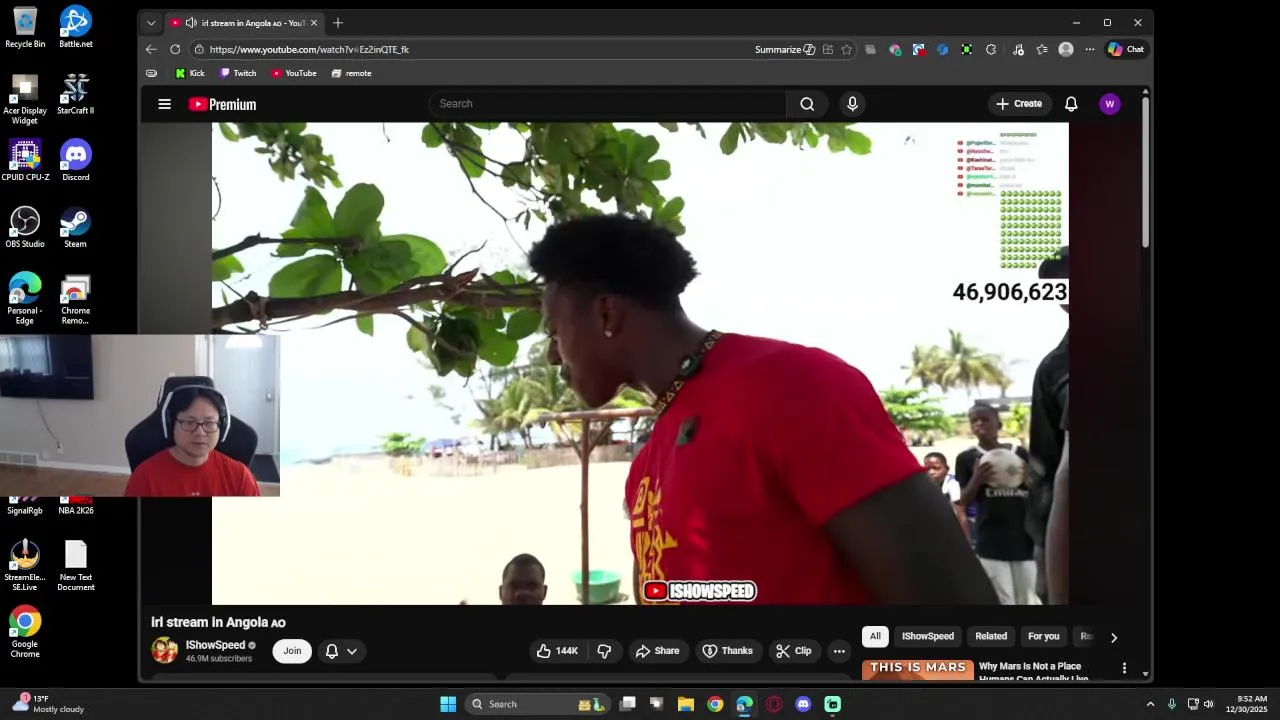Open Edge settings and more menu
The width and height of the screenshot is (1280, 720).
(x=1090, y=49)
